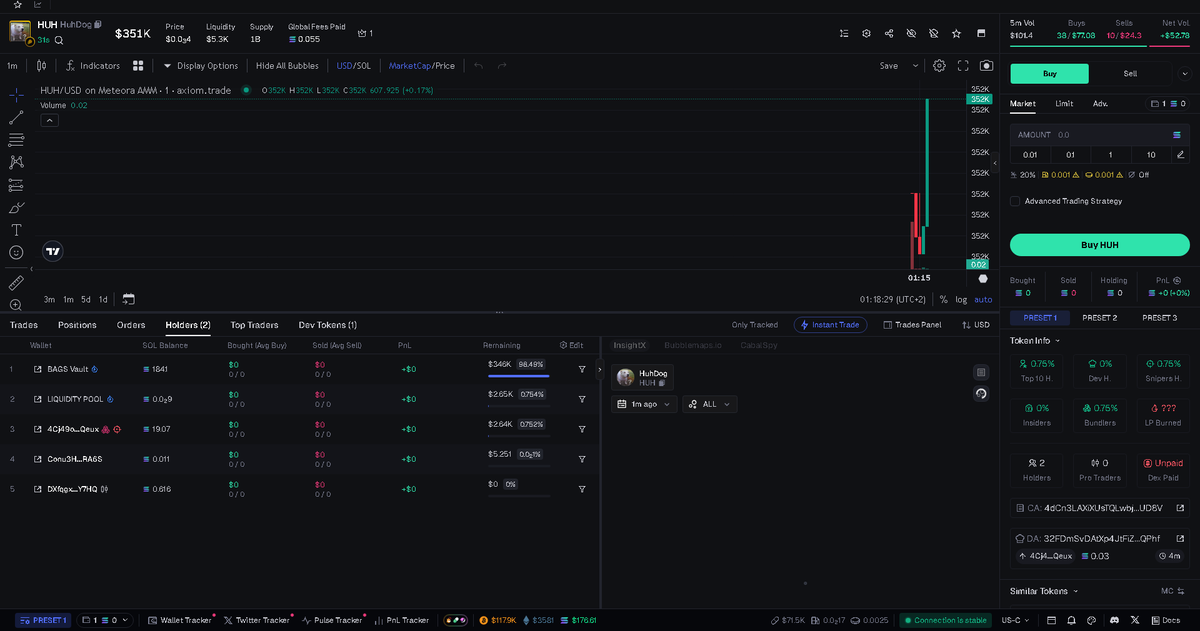
Task: Open the emoji icons tool
Action: tap(16, 253)
